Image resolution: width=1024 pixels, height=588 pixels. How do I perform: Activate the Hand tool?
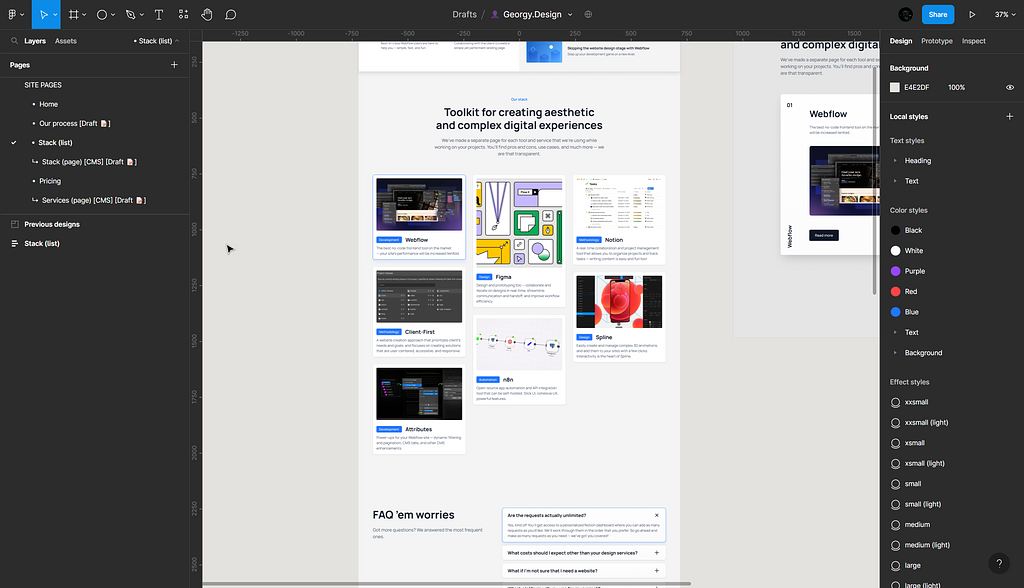(x=207, y=15)
